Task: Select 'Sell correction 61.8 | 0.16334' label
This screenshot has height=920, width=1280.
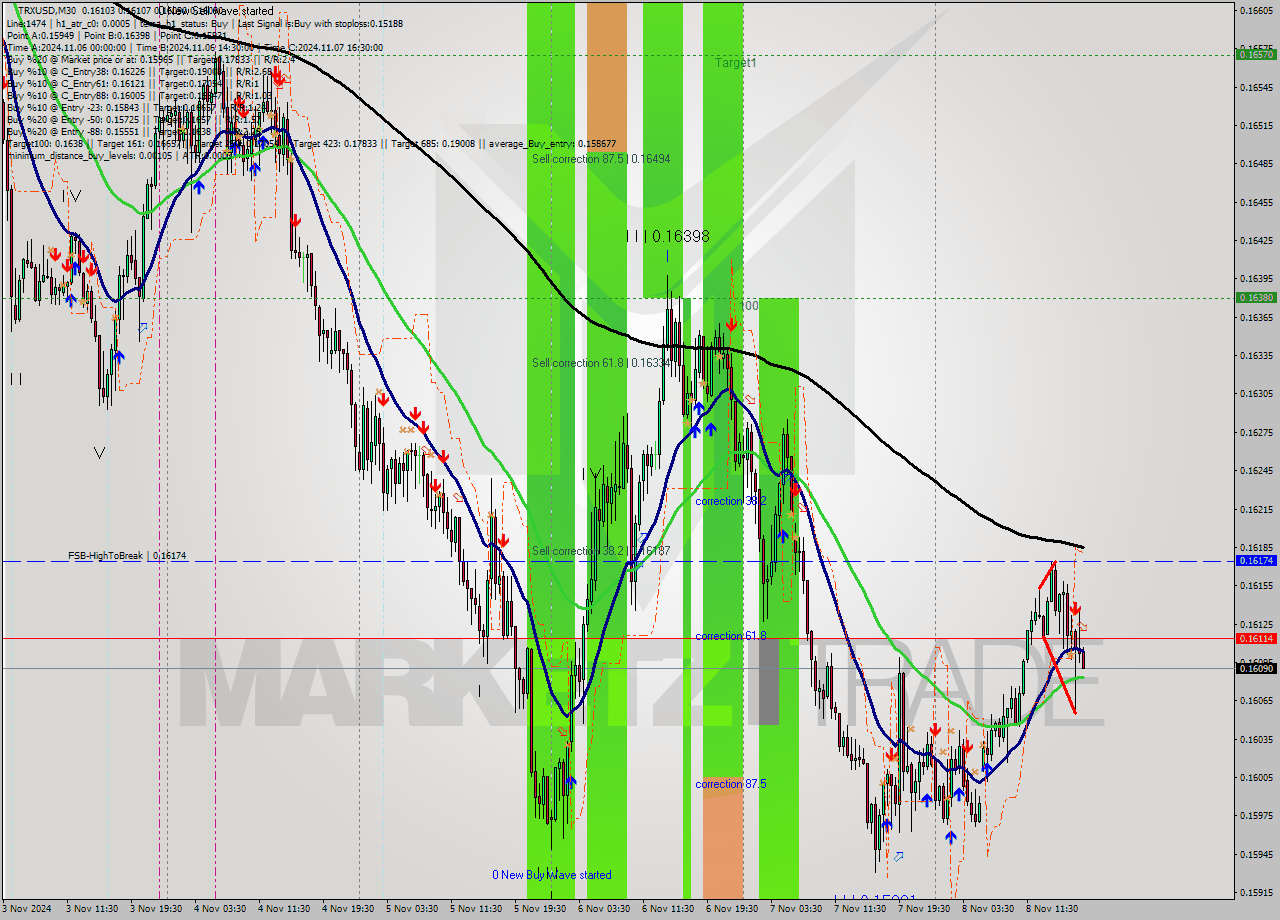Action: 601,362
